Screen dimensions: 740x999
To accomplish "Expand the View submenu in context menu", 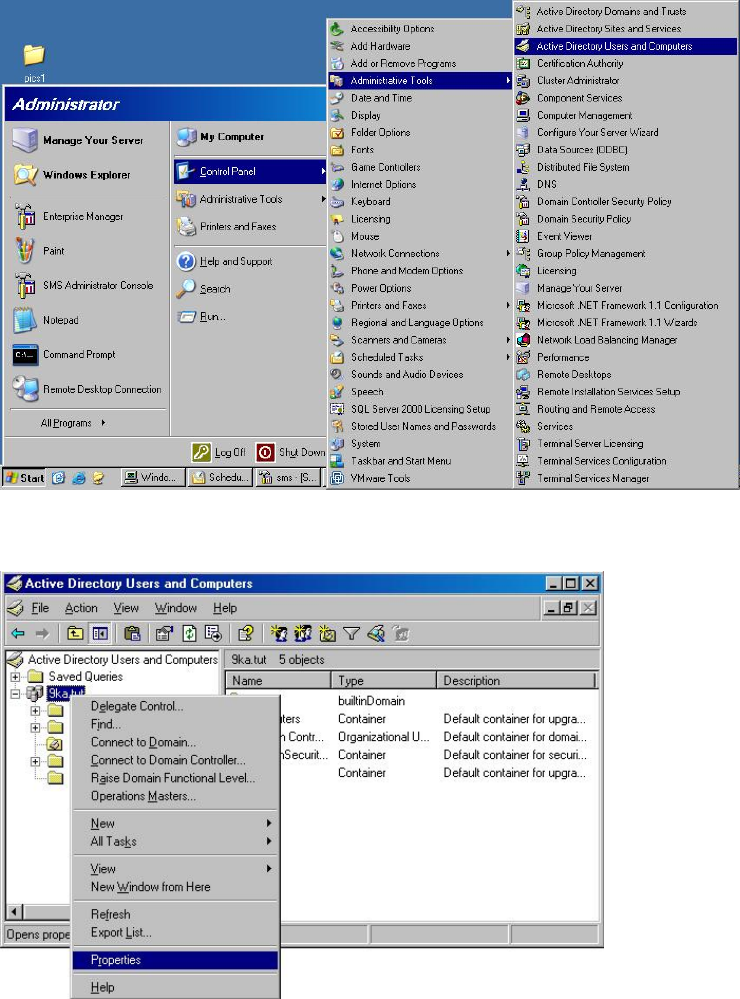I will [175, 868].
